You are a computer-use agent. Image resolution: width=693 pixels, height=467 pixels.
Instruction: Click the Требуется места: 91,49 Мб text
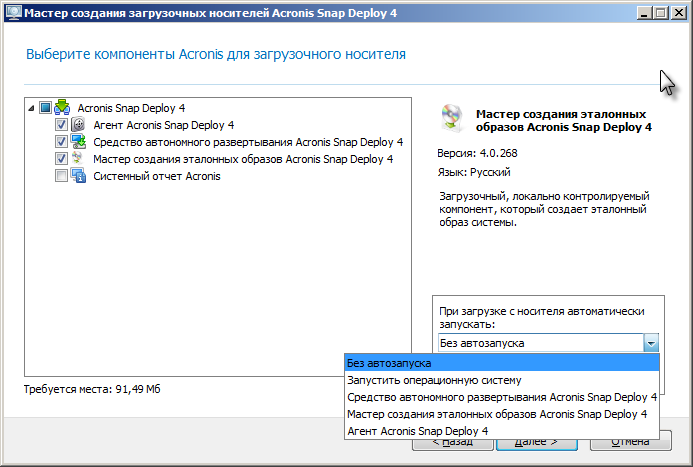point(92,389)
